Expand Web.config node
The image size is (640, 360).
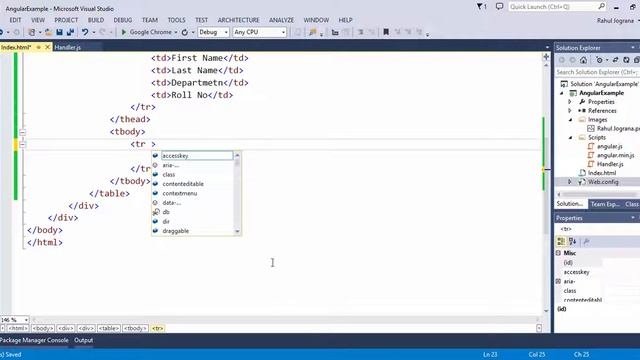(570, 182)
